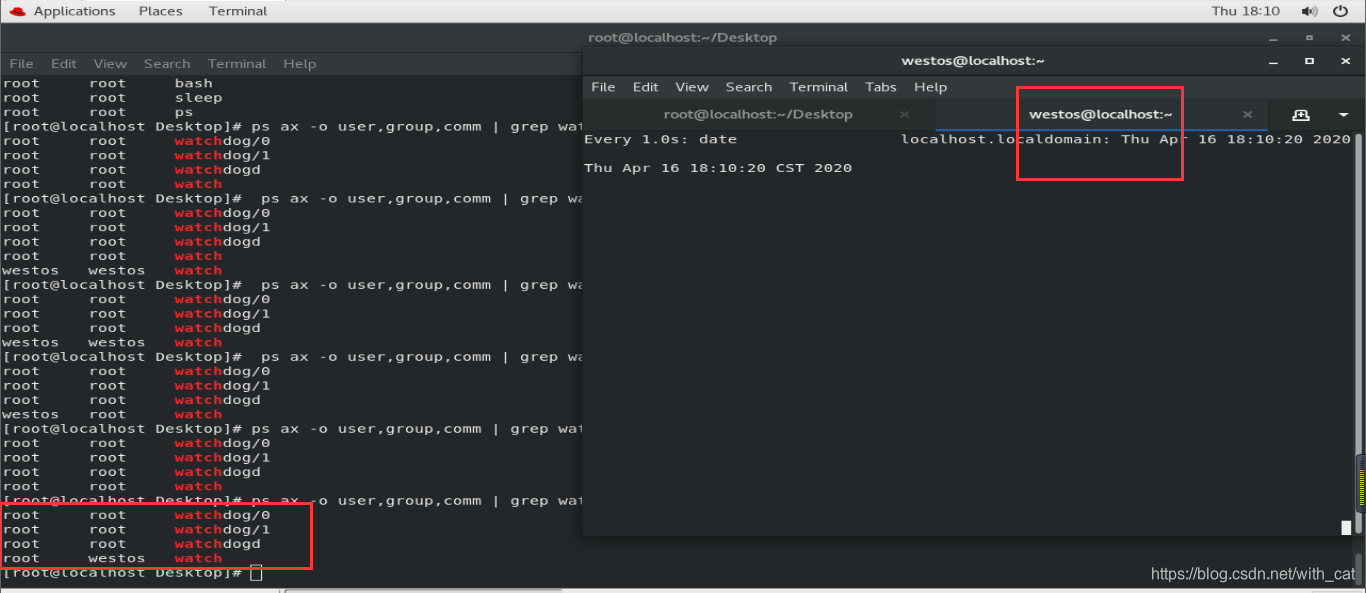Viewport: 1366px width, 593px height.
Task: Switch to root@localhost:~/Desktop tab
Action: pyautogui.click(x=758, y=114)
